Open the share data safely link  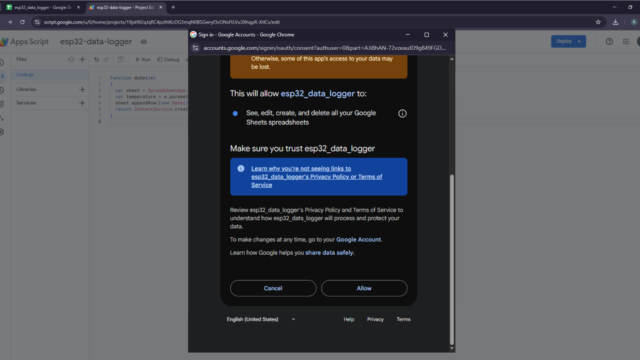point(329,253)
